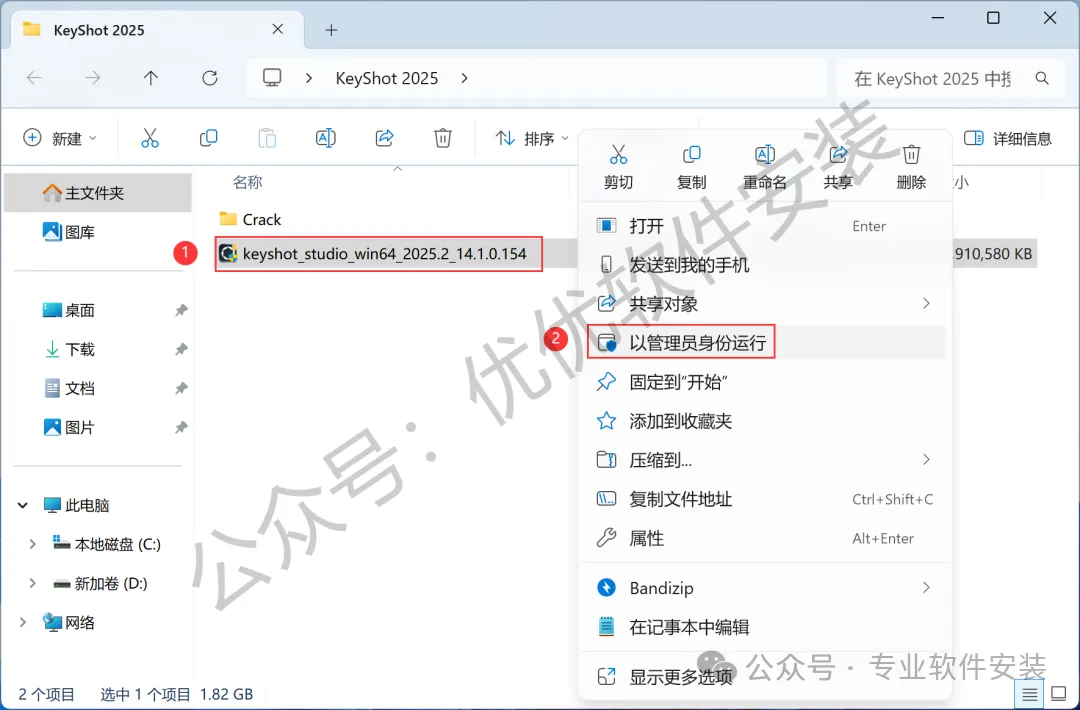The width and height of the screenshot is (1080, 710).
Task: Switch to large thumbnails view icon
Action: point(1059,693)
